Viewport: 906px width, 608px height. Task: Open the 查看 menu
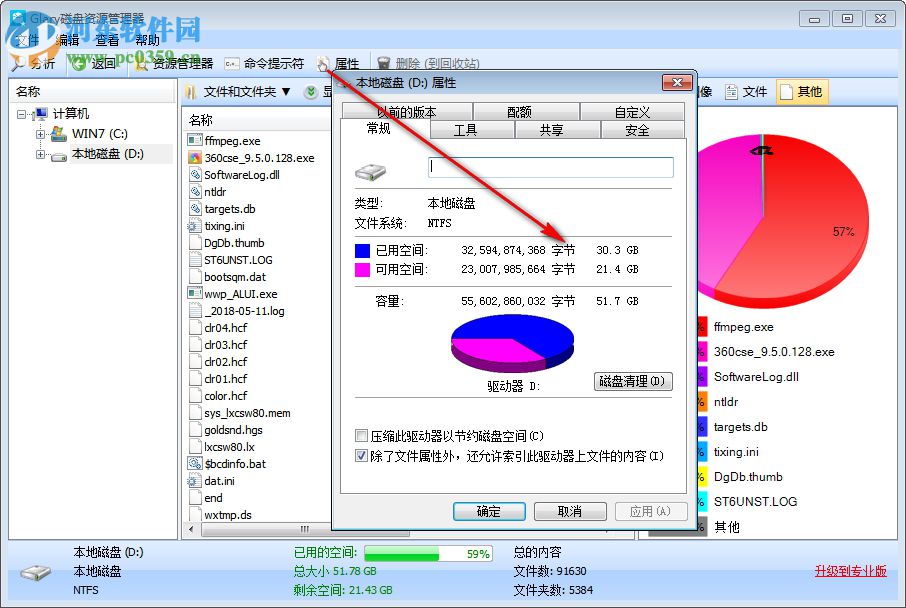click(x=108, y=40)
